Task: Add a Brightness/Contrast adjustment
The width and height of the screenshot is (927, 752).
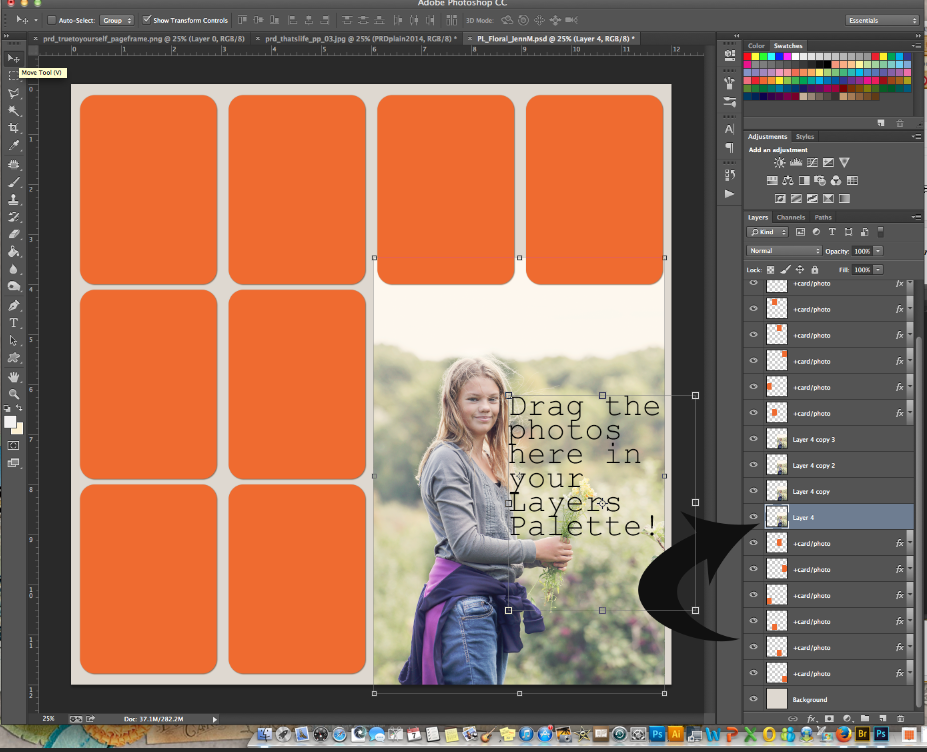Action: click(780, 162)
